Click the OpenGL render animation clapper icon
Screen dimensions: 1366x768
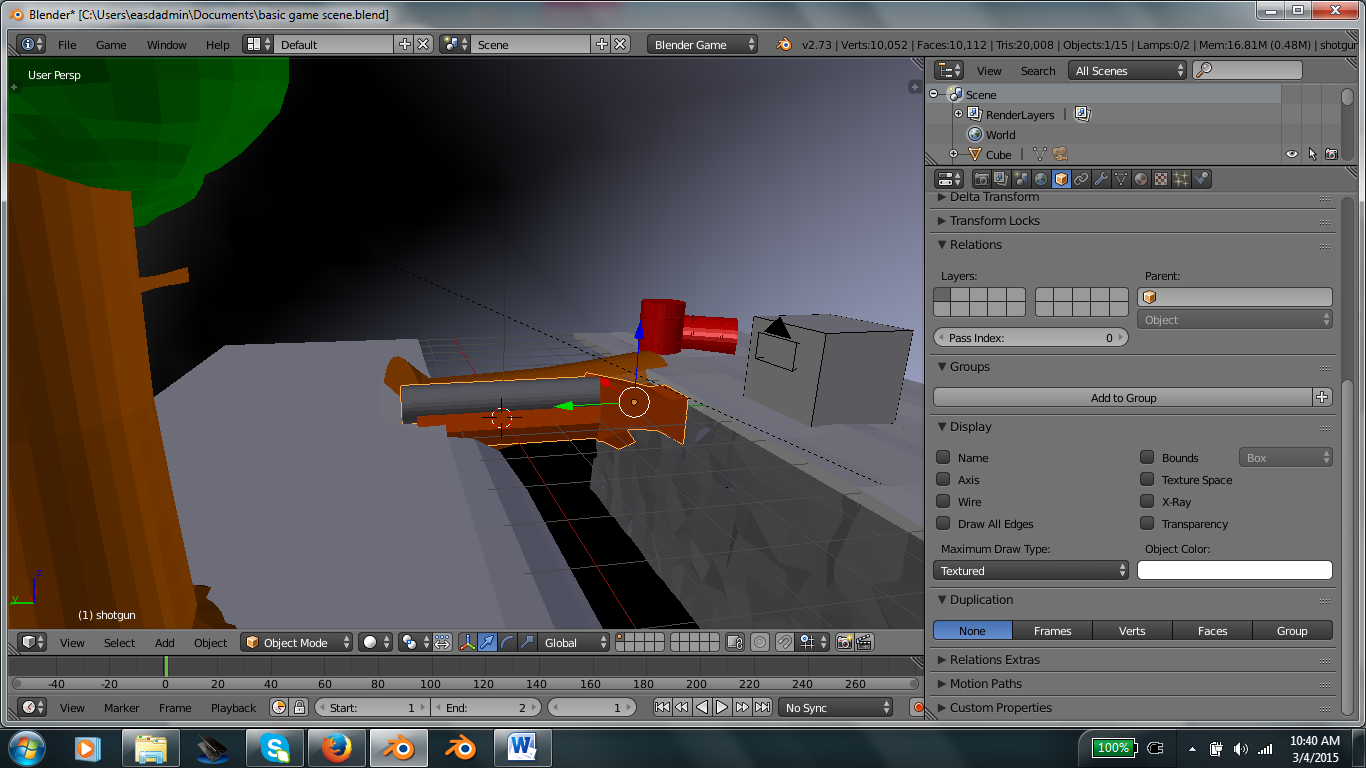coord(864,642)
